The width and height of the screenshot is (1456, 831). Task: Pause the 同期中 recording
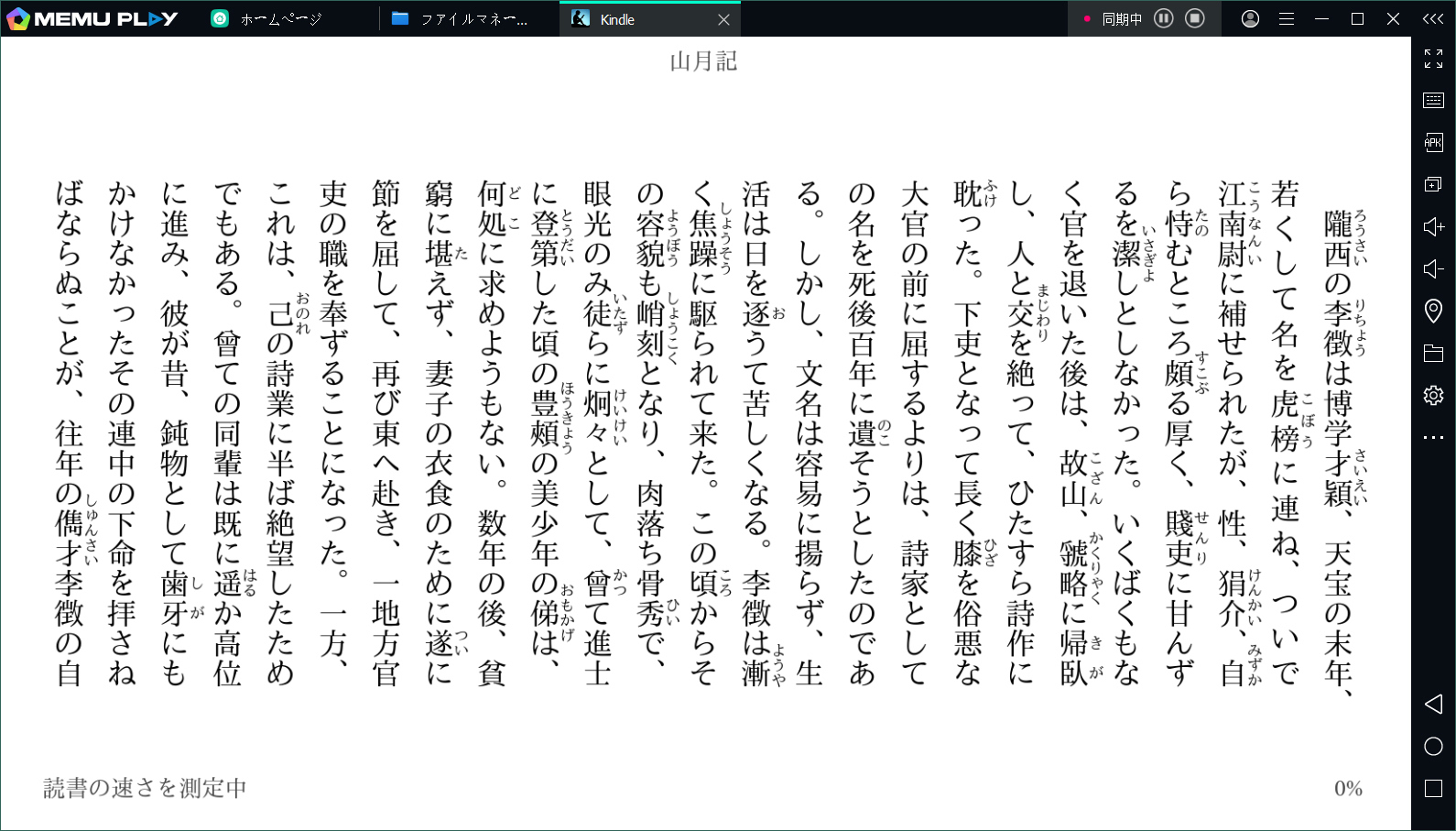pyautogui.click(x=1163, y=18)
